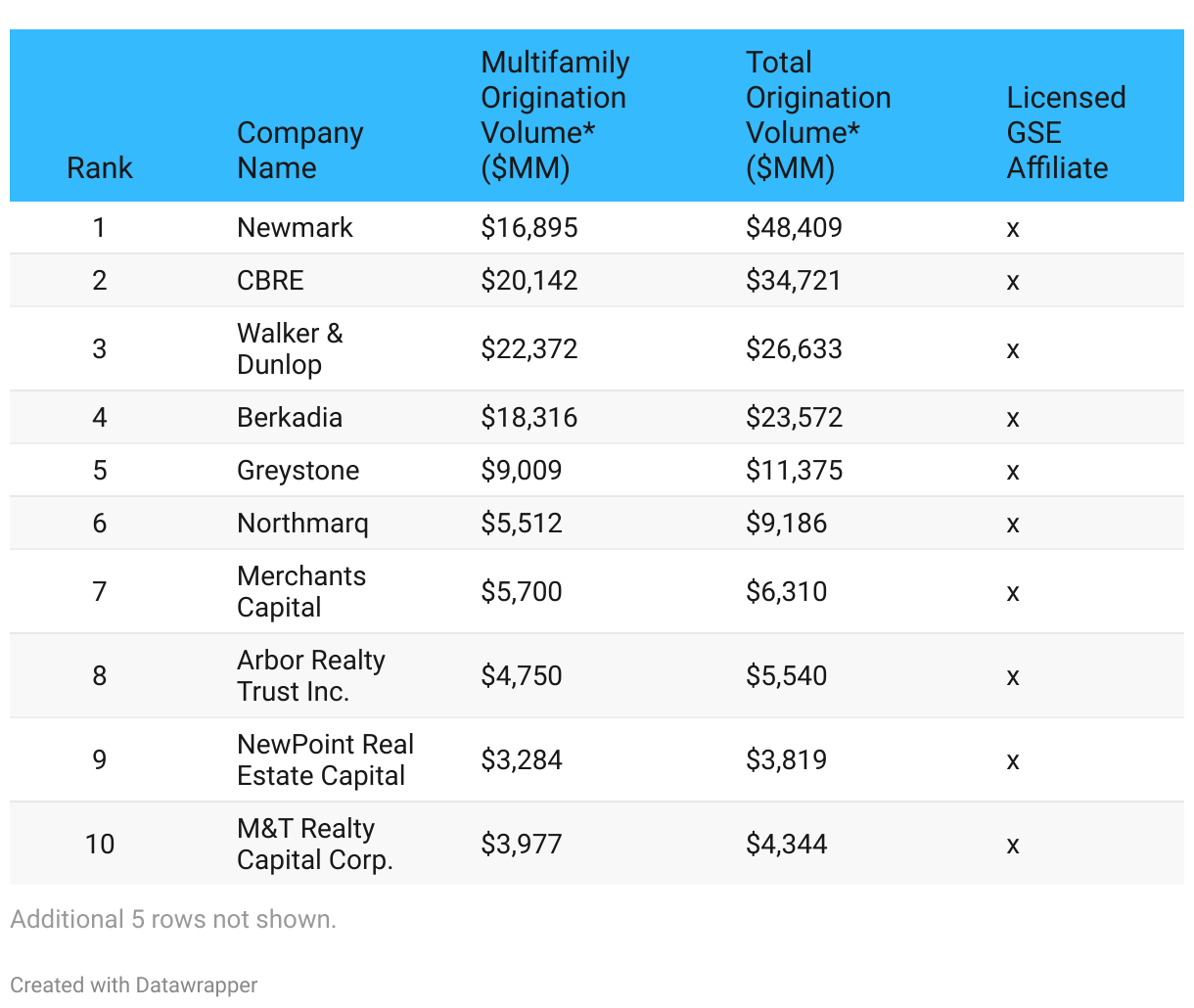Click the CBRE company name
Viewport: 1194px width, 1008px height.
(x=270, y=281)
